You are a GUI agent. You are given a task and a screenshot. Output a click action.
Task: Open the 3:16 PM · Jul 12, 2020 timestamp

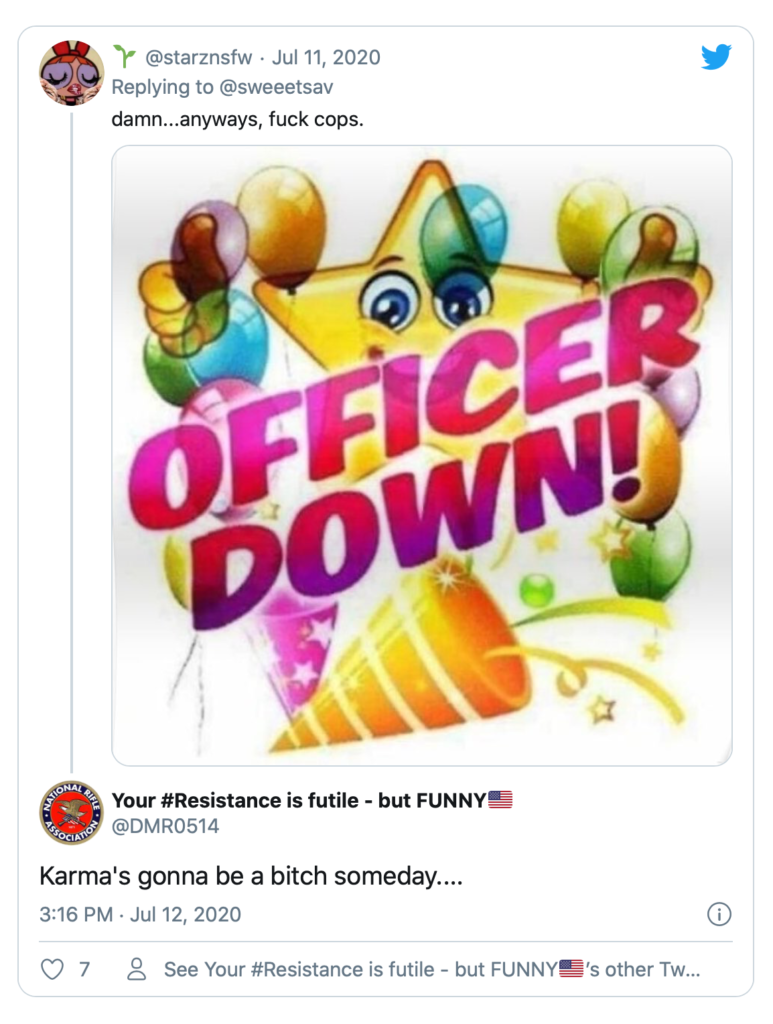[x=140, y=914]
